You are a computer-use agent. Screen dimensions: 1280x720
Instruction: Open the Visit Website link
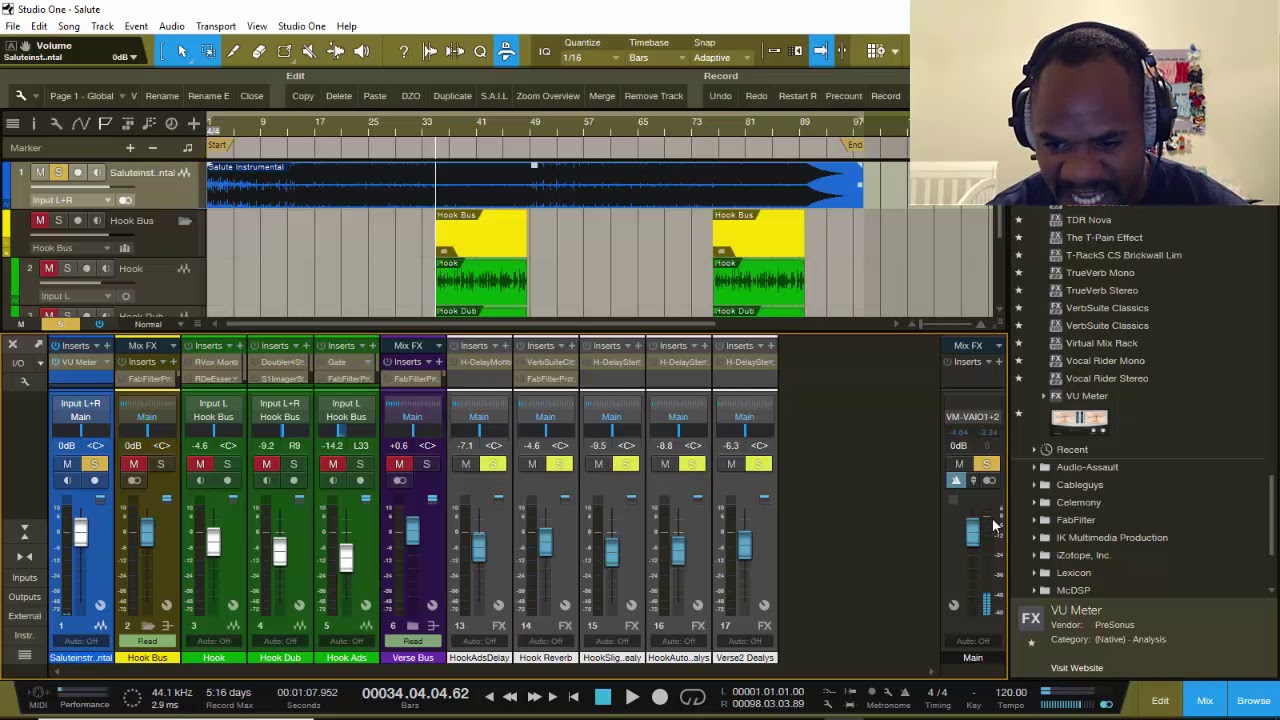[x=1077, y=668]
